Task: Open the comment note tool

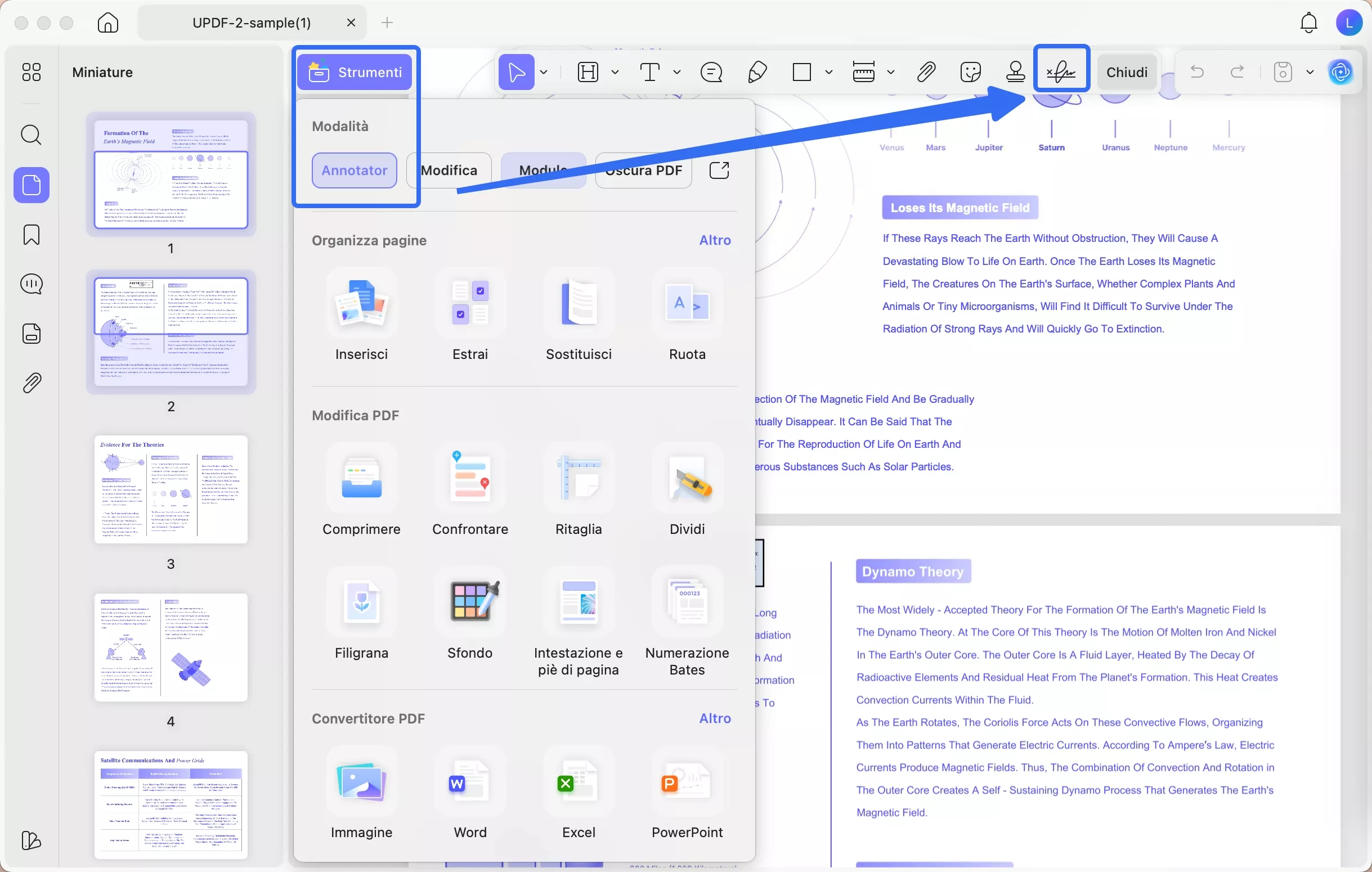Action: pyautogui.click(x=711, y=72)
